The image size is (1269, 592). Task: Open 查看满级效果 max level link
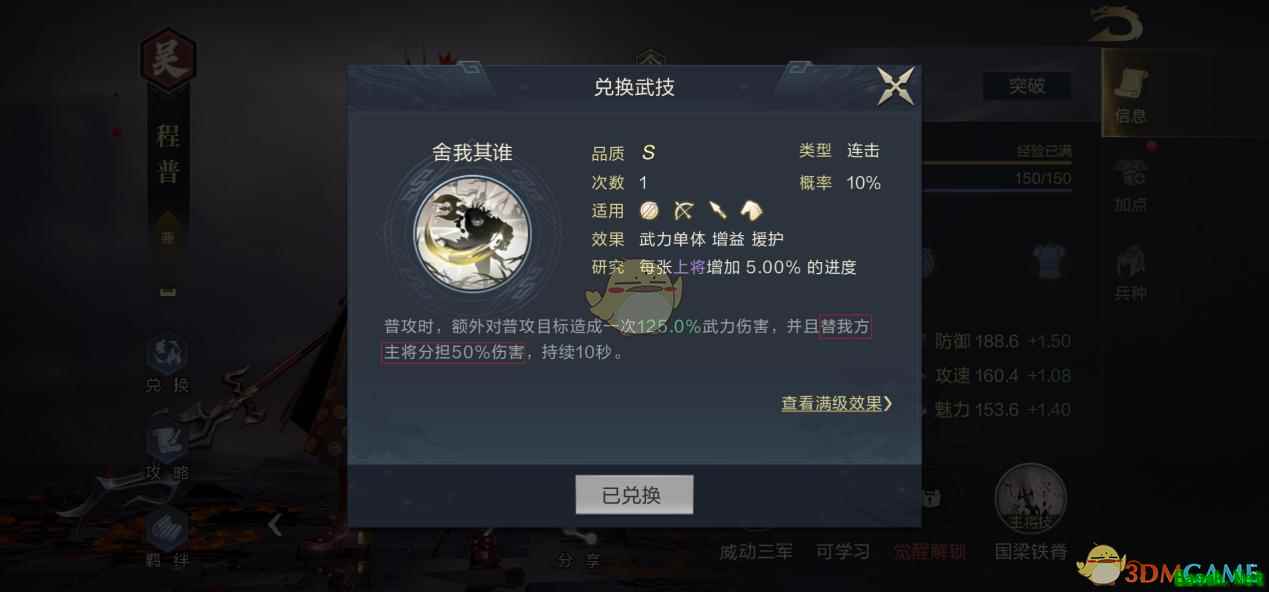click(837, 404)
